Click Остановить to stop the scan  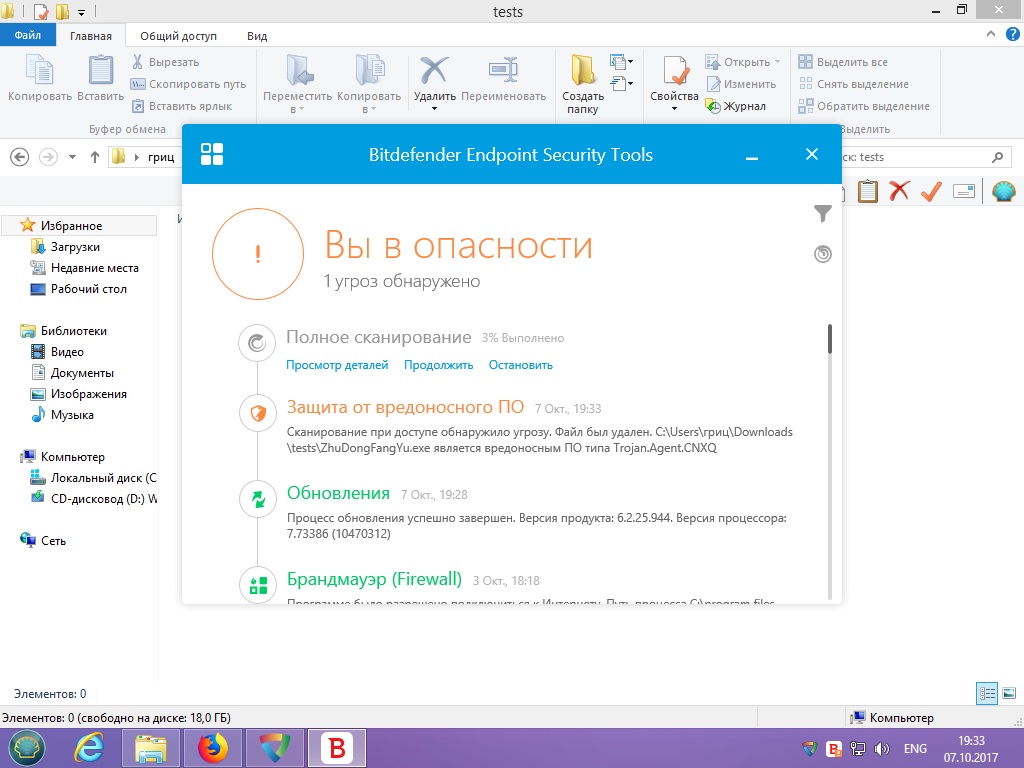point(520,365)
